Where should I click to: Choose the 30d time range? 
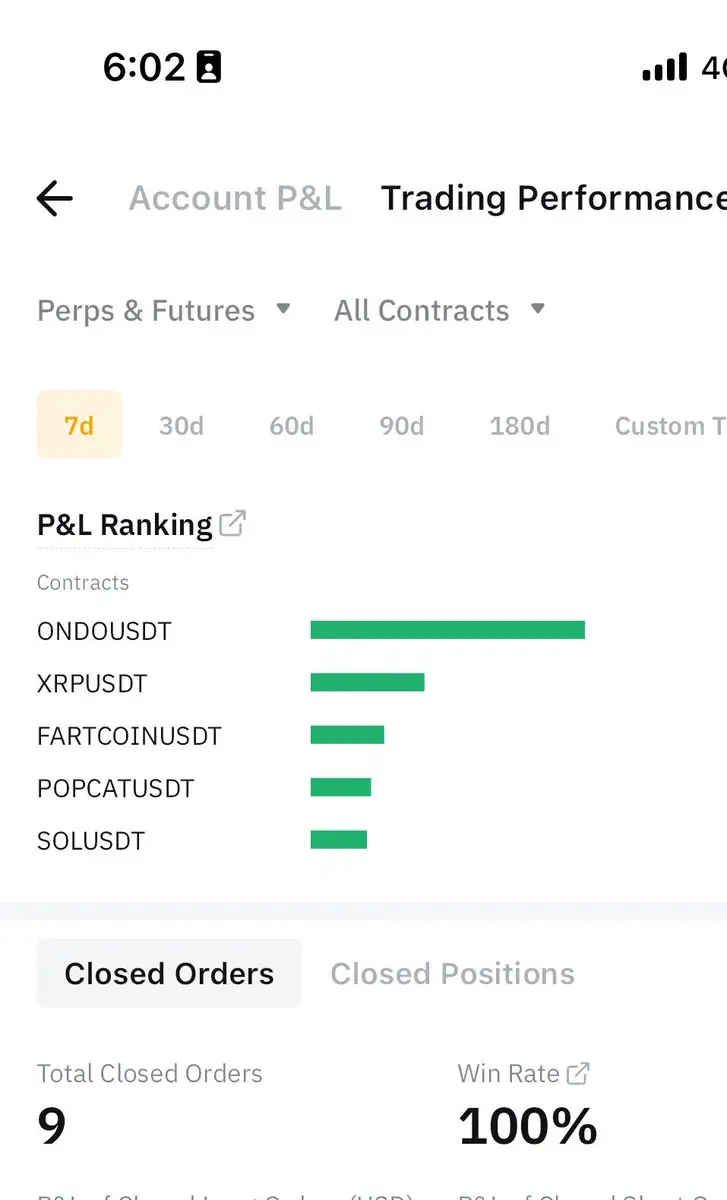coord(181,426)
